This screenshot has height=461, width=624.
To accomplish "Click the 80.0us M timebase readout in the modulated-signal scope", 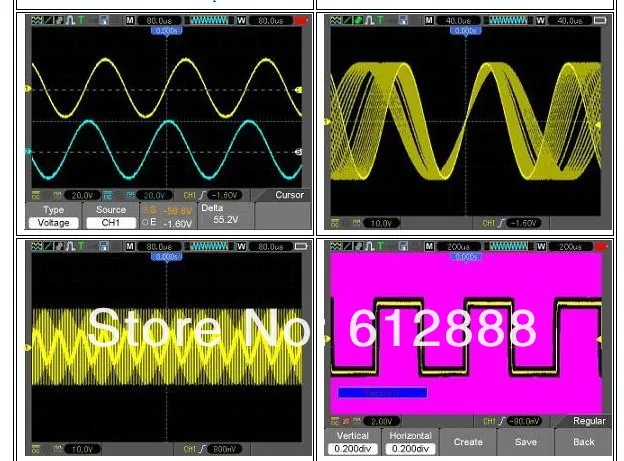I will pos(159,247).
